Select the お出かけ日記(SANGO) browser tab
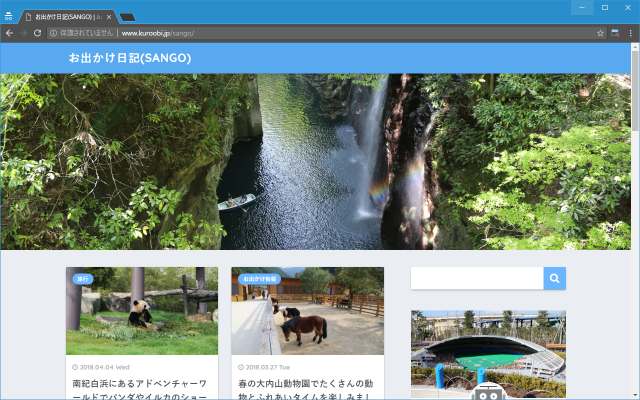This screenshot has width=640, height=400. pyautogui.click(x=68, y=17)
